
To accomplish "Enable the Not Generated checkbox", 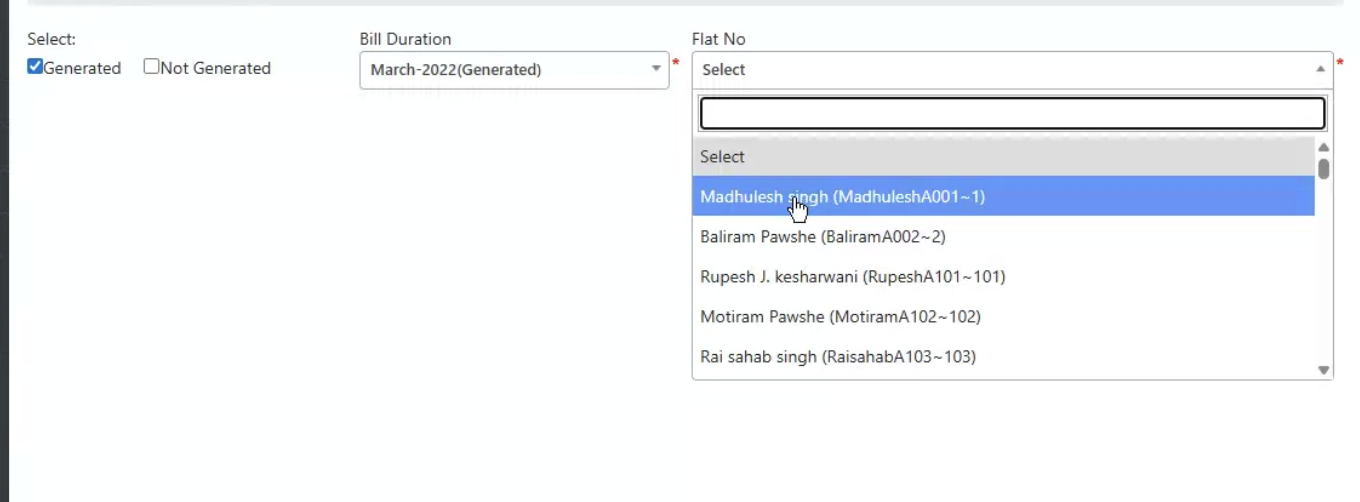I will pos(151,67).
